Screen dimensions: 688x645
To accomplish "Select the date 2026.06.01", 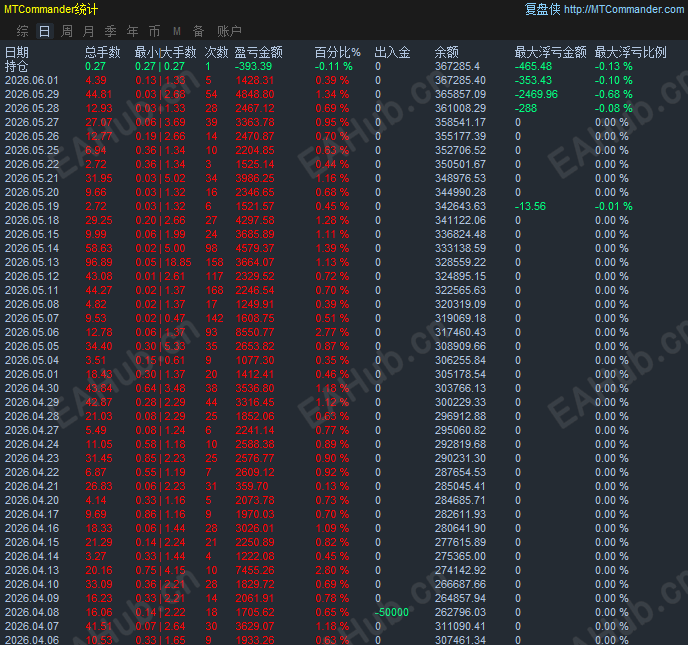I will tap(32, 81).
